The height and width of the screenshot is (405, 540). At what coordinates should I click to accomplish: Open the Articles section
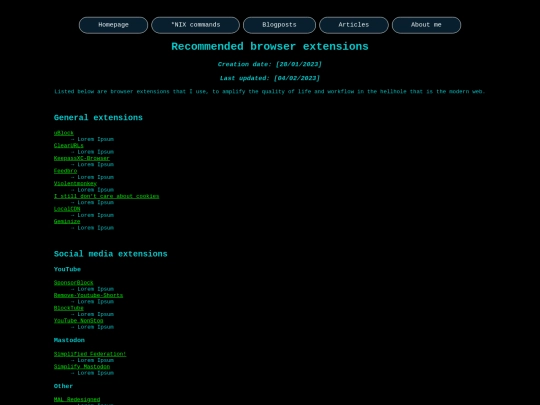point(354,25)
